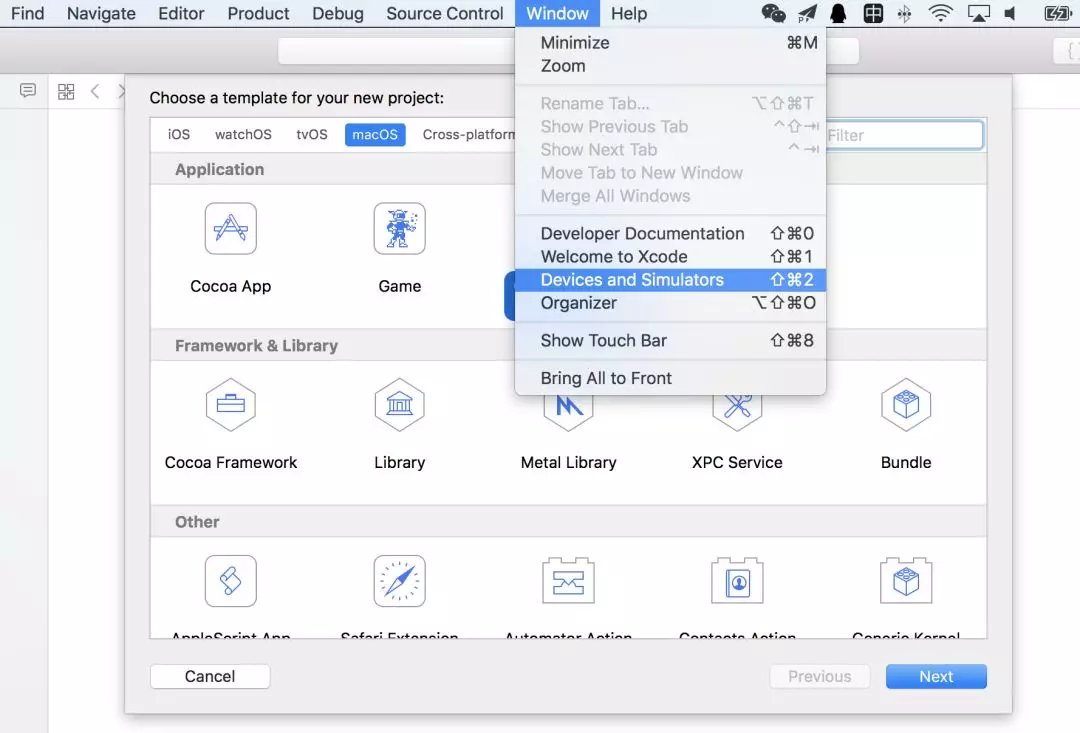Image resolution: width=1080 pixels, height=733 pixels.
Task: Click the Metal Library label
Action: coord(568,462)
